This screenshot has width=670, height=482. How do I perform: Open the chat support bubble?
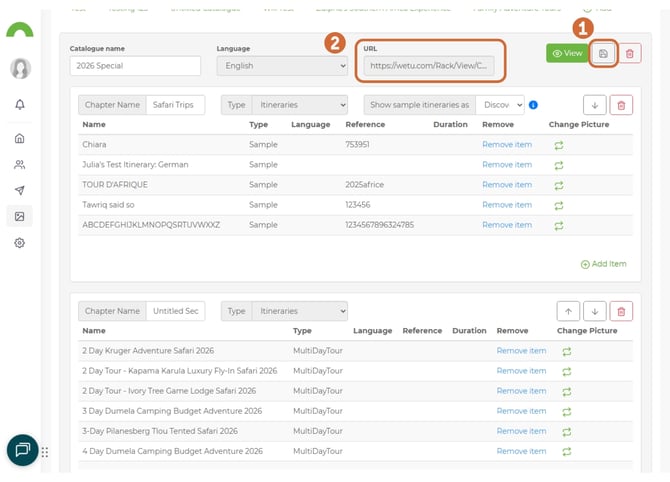click(x=23, y=450)
